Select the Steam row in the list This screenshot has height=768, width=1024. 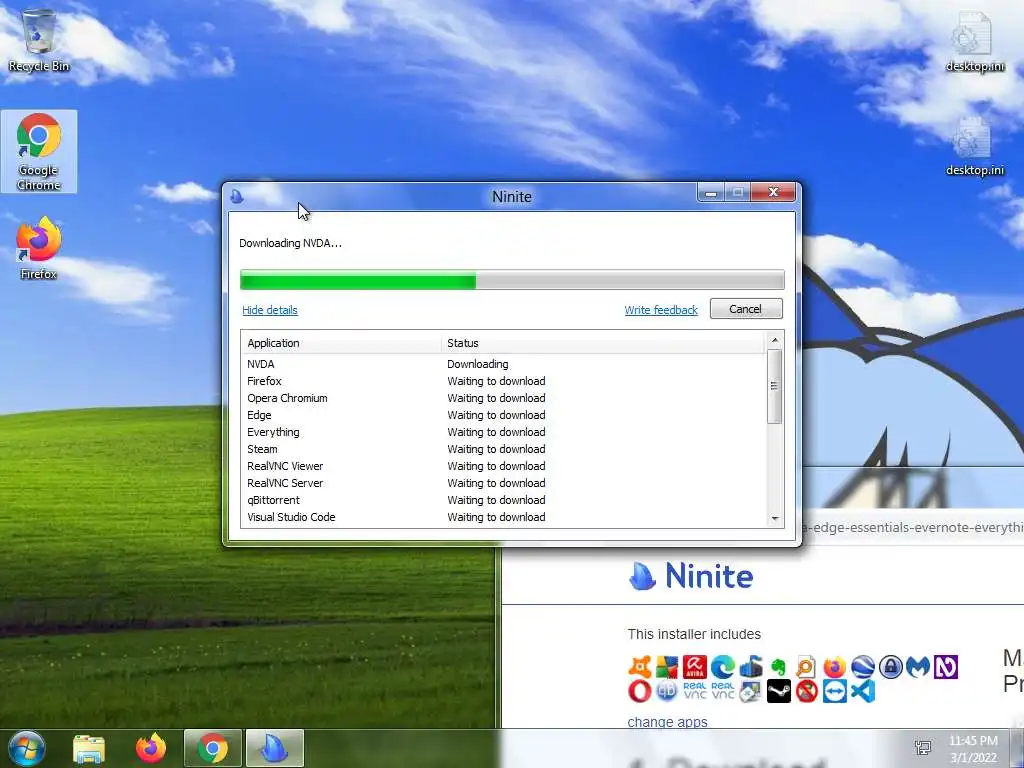click(x=504, y=449)
